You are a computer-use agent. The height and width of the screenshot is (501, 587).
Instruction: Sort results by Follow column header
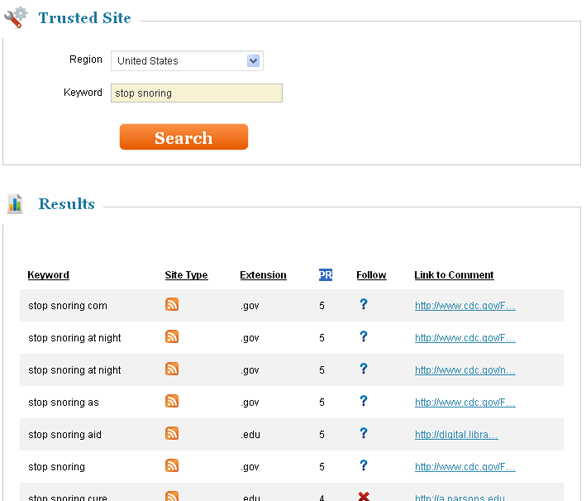point(371,275)
